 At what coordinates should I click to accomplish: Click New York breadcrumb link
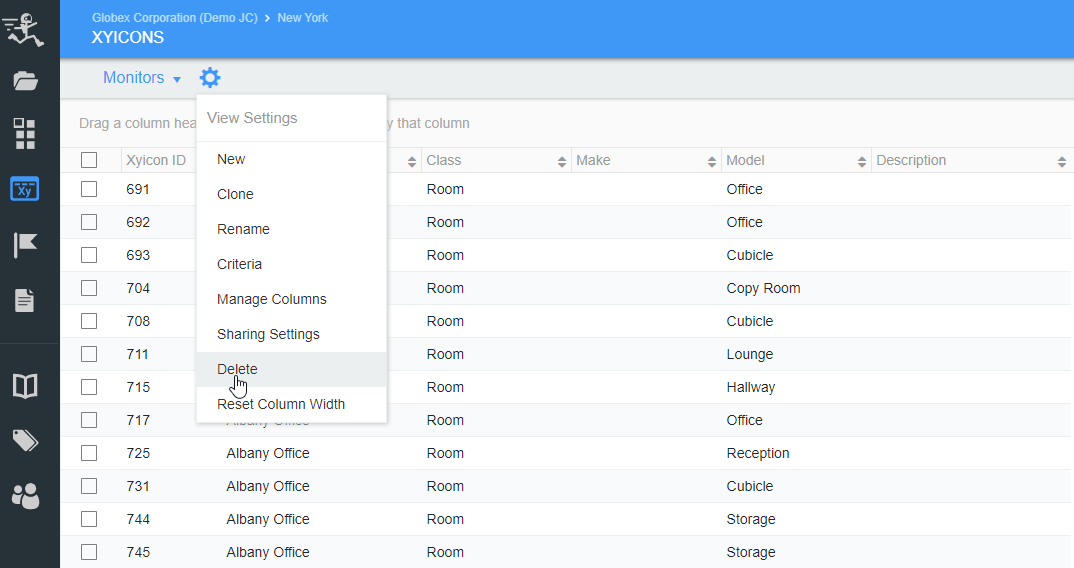(x=303, y=18)
